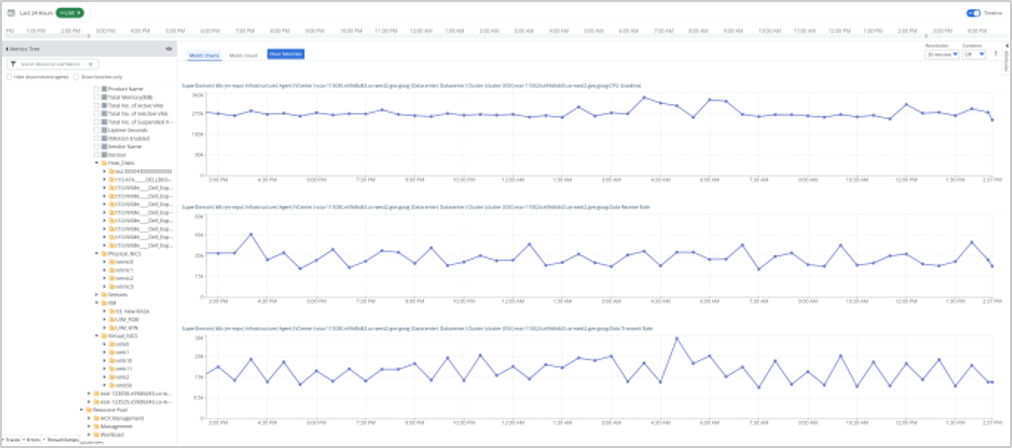This screenshot has height=448, width=1012.
Task: Click the last data point of CPU chart
Action: (992, 120)
